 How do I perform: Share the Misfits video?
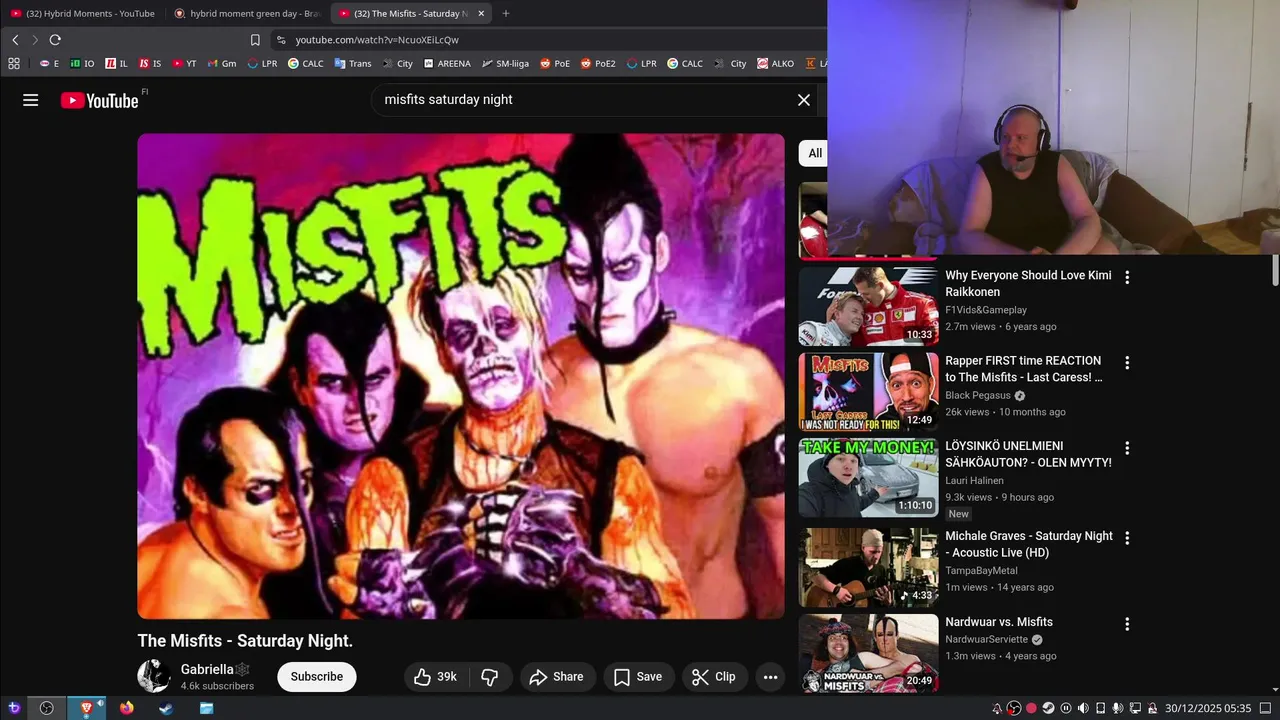(556, 677)
